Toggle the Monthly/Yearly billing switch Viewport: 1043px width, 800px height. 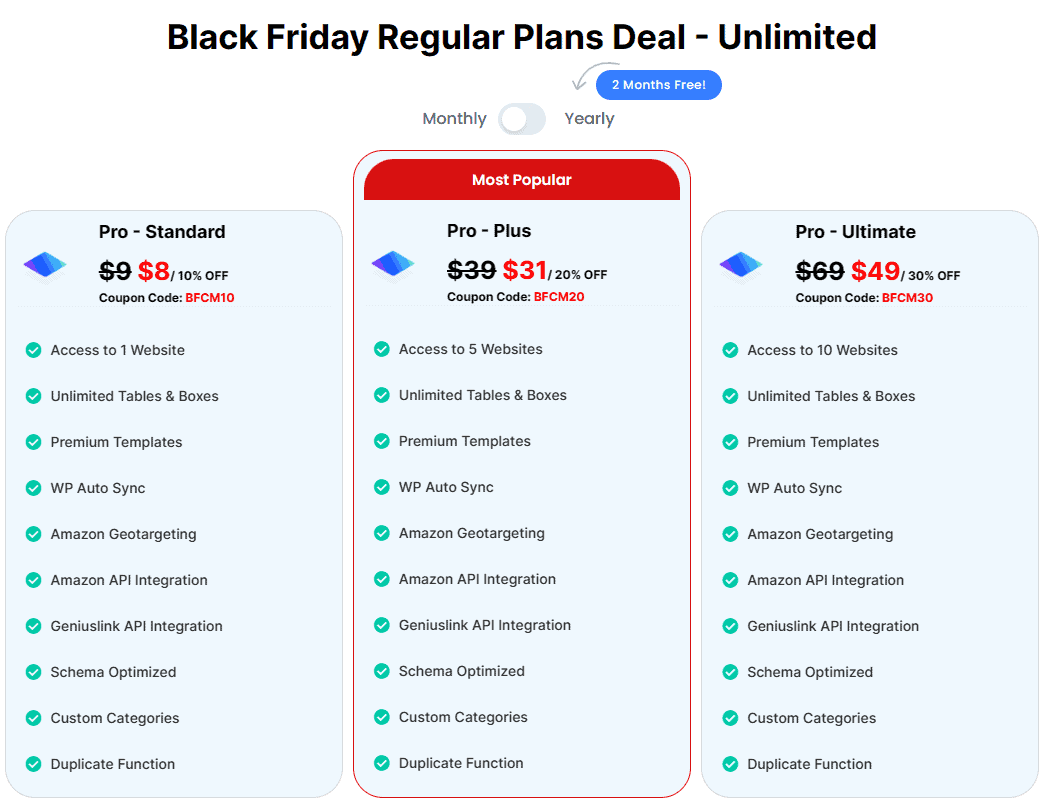[x=522, y=119]
